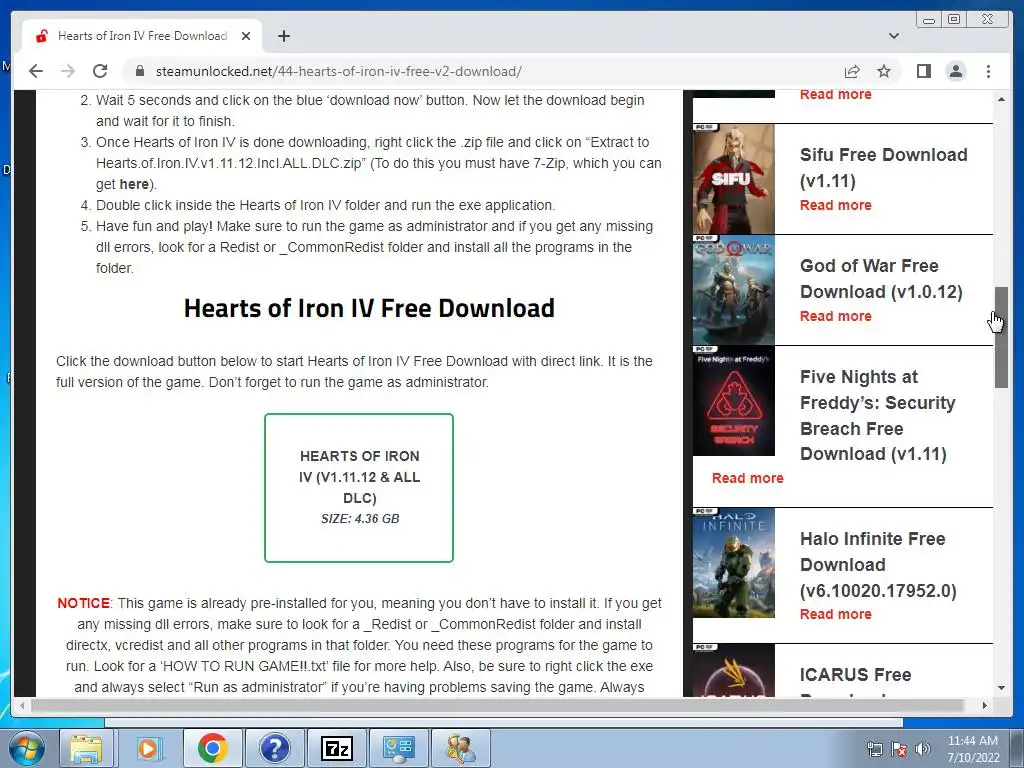1024x768 pixels.
Task: Switch to Chrome in the taskbar
Action: [x=212, y=748]
